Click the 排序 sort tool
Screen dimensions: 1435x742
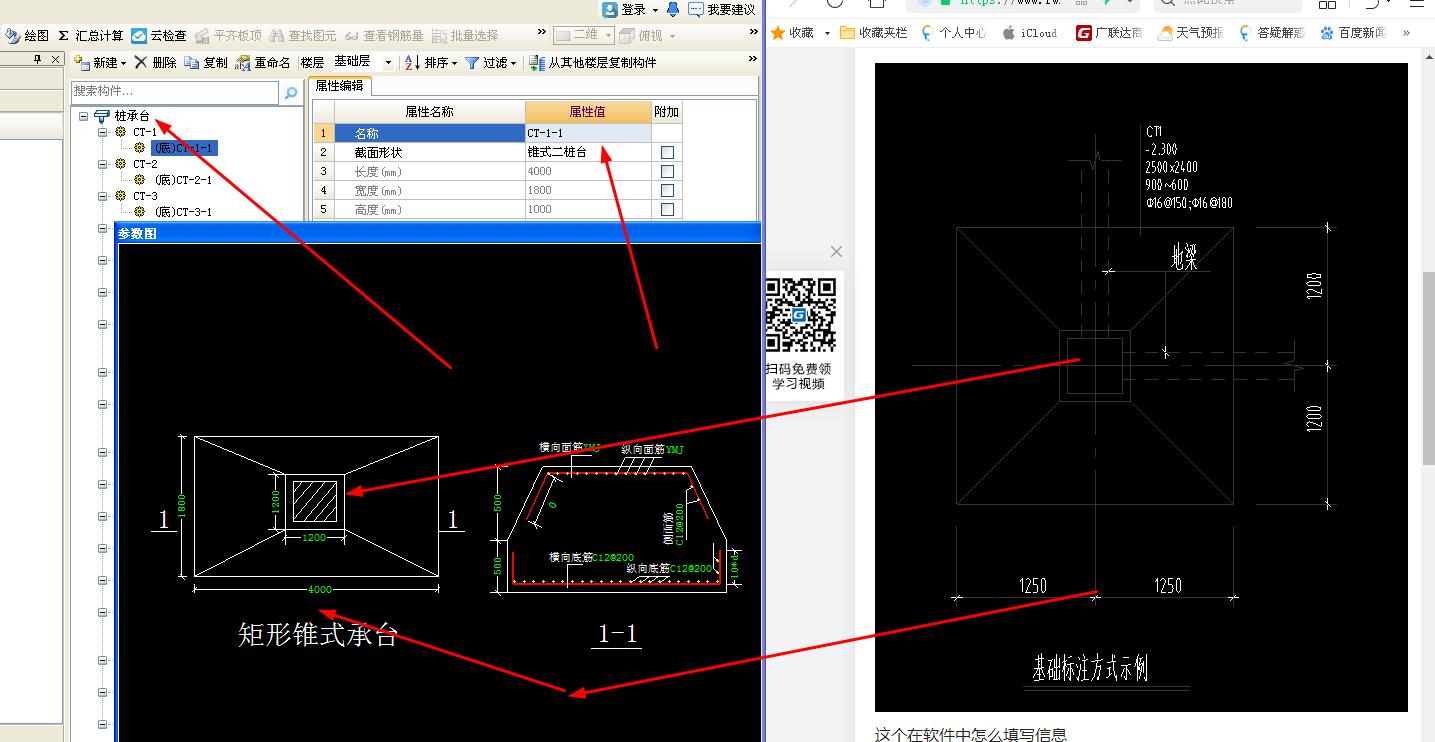(x=431, y=62)
